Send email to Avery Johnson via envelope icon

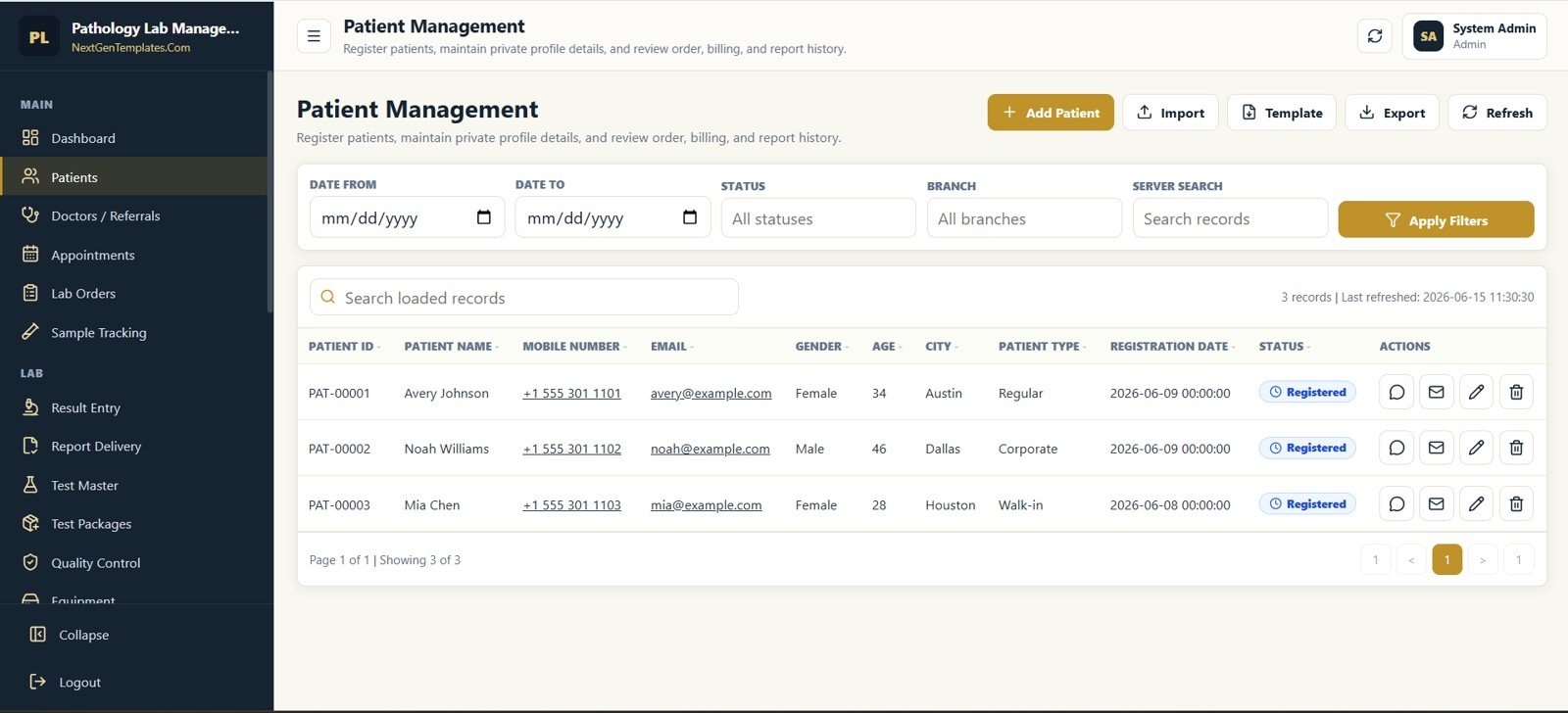[x=1436, y=392]
